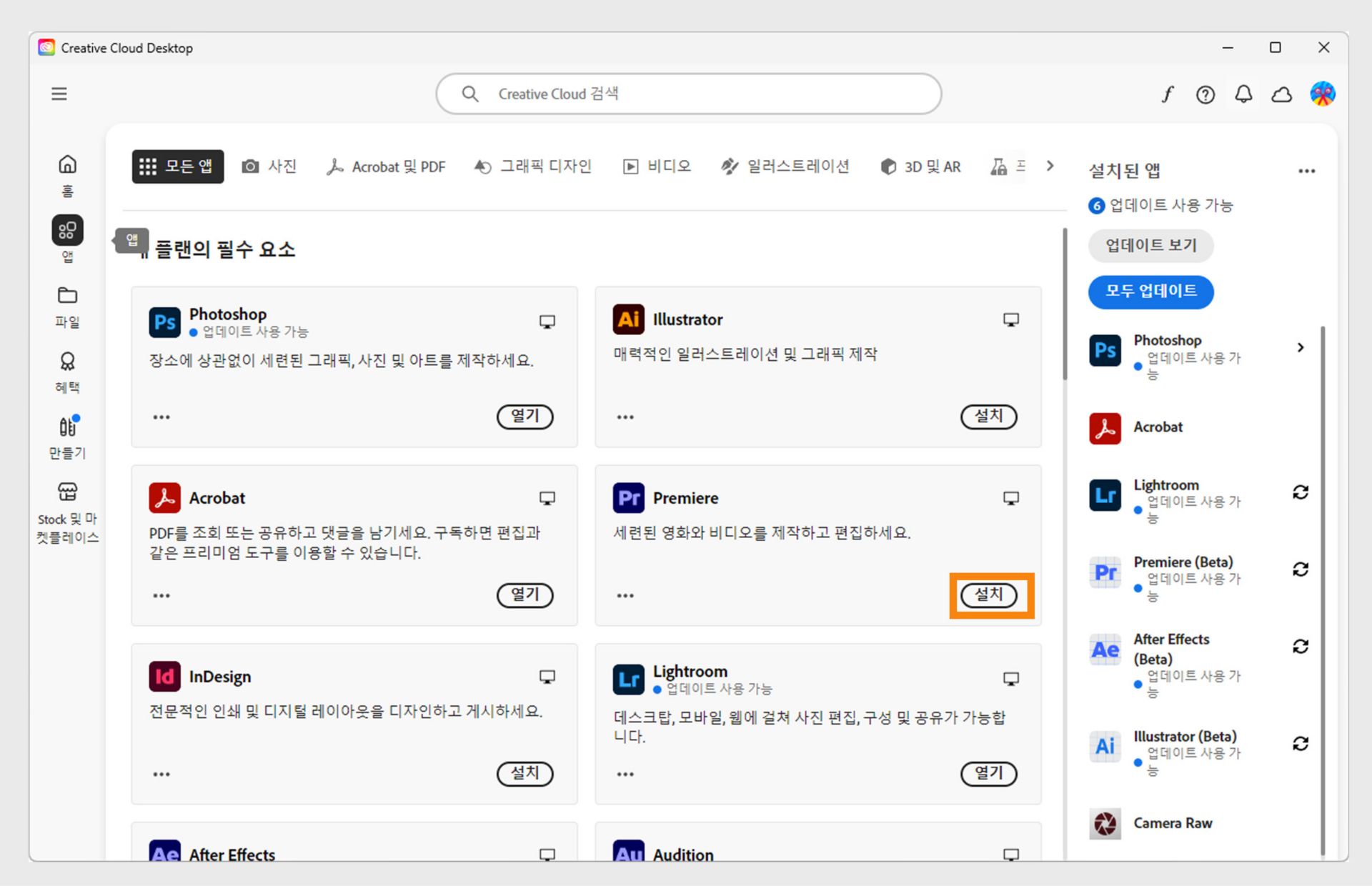Select the 모든 앱 tab
The width and height of the screenshot is (1372, 886).
(x=177, y=166)
